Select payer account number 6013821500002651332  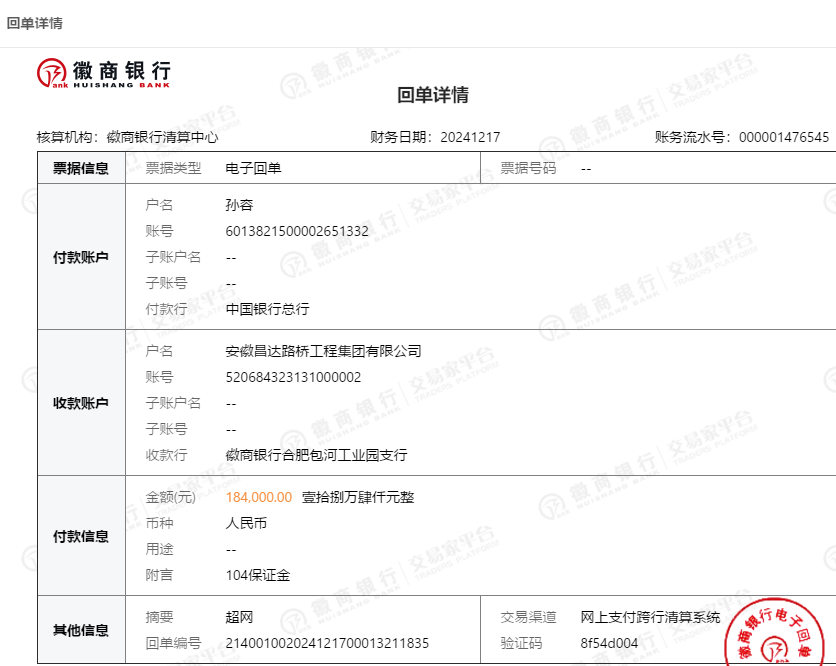(297, 231)
